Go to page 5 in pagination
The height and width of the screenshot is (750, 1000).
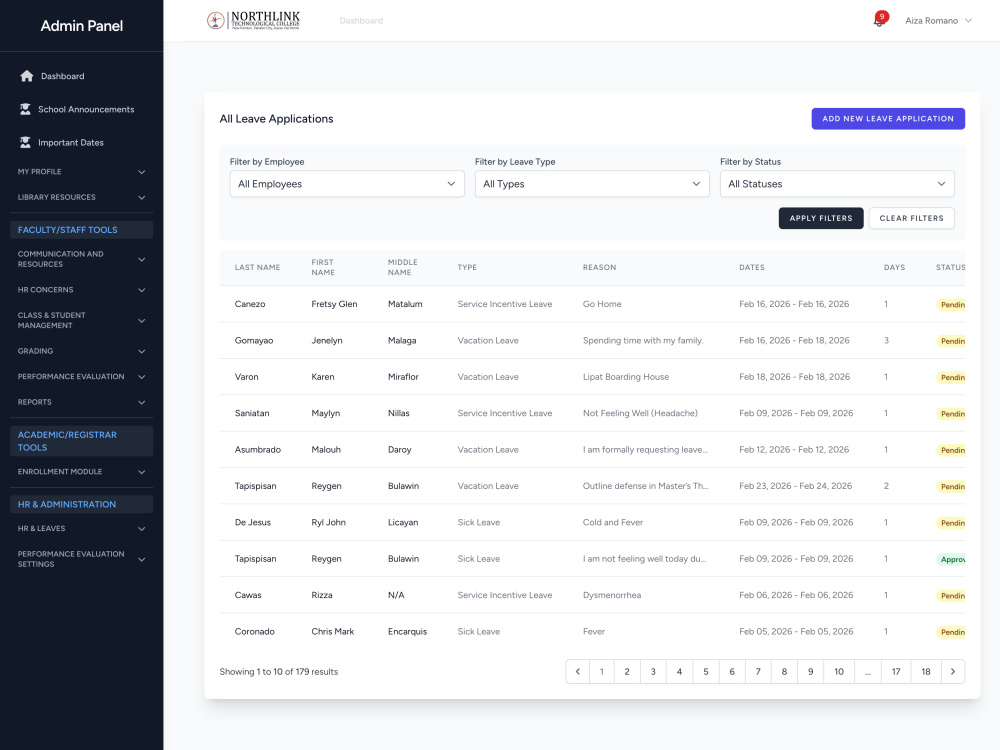705,672
